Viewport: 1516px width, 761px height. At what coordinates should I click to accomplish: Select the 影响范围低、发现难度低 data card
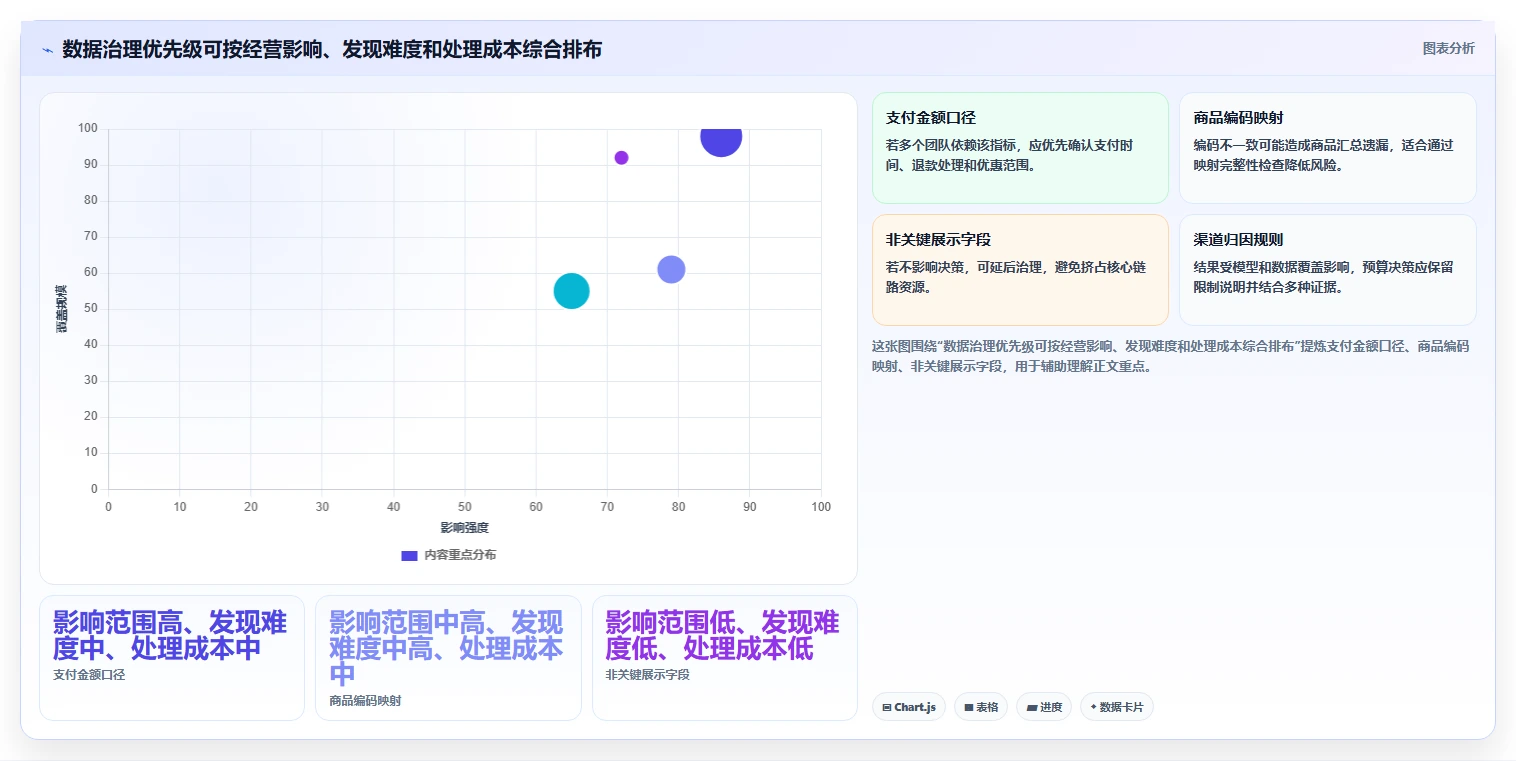pyautogui.click(x=725, y=658)
